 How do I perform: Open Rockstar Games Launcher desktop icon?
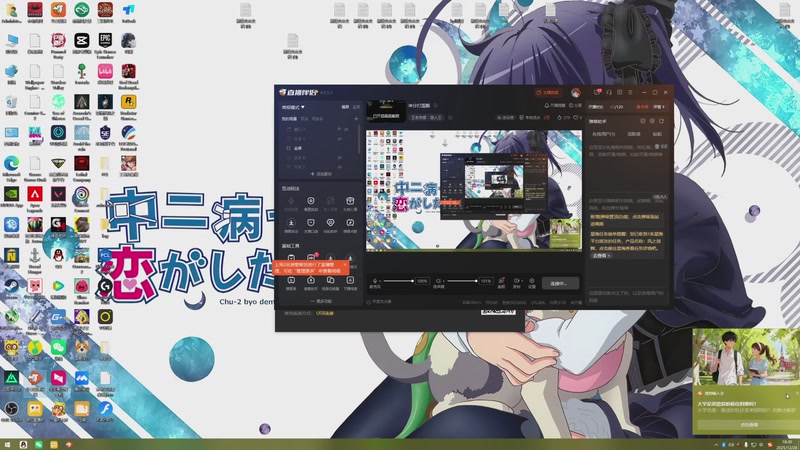coord(129,106)
